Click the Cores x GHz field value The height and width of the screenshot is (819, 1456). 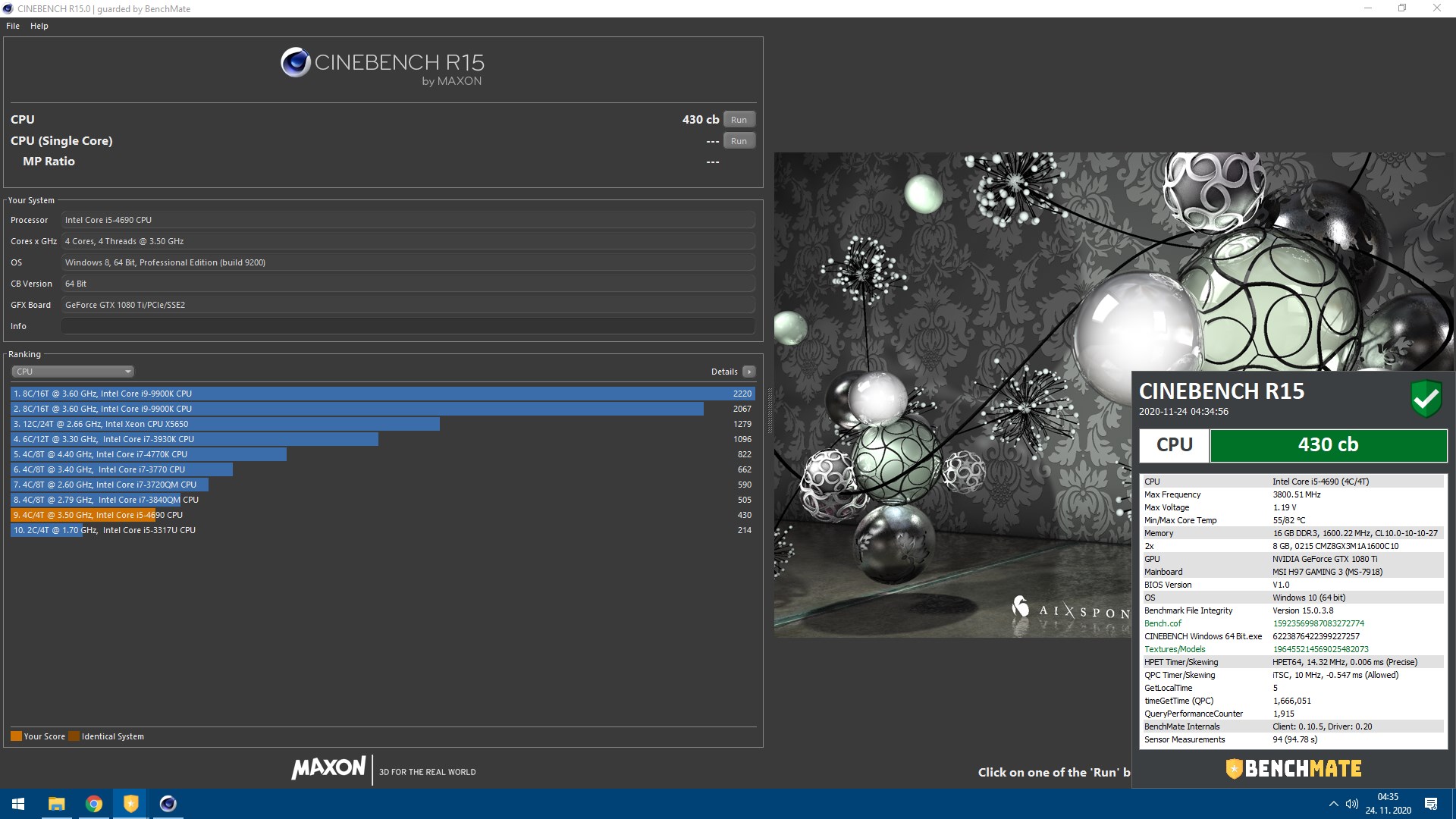pos(408,241)
